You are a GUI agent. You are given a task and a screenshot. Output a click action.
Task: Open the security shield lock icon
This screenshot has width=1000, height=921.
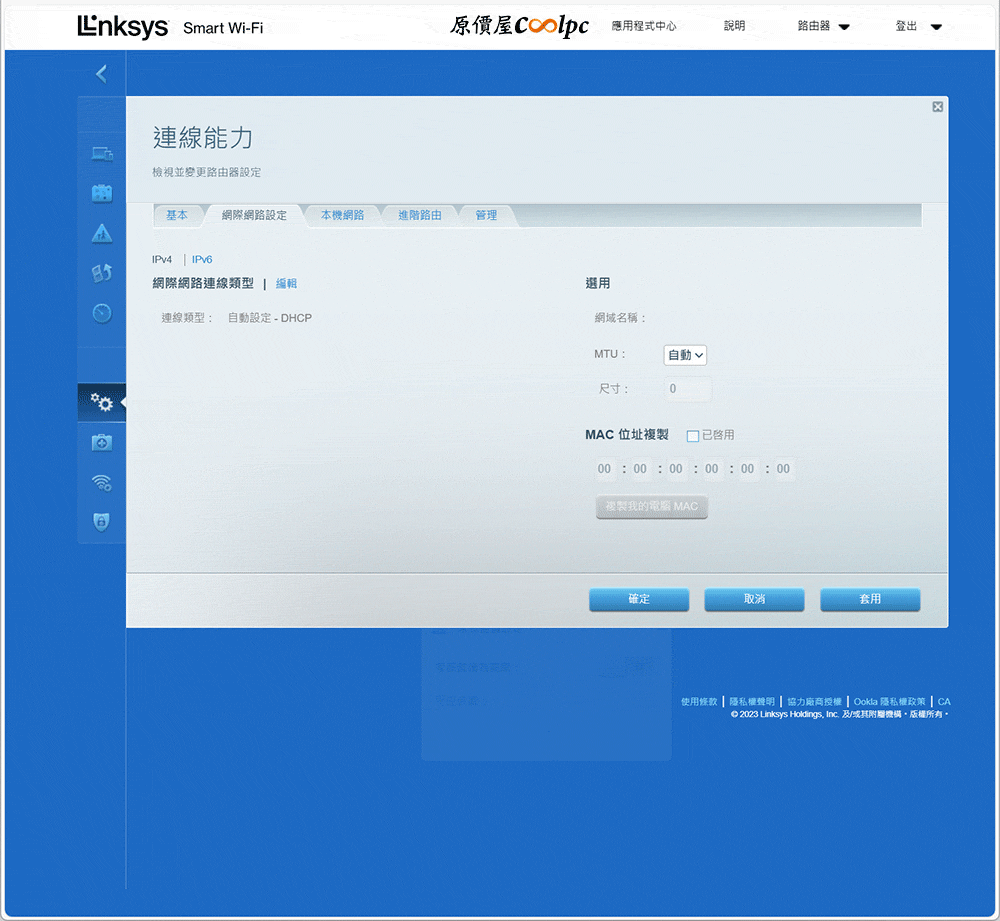pos(102,521)
